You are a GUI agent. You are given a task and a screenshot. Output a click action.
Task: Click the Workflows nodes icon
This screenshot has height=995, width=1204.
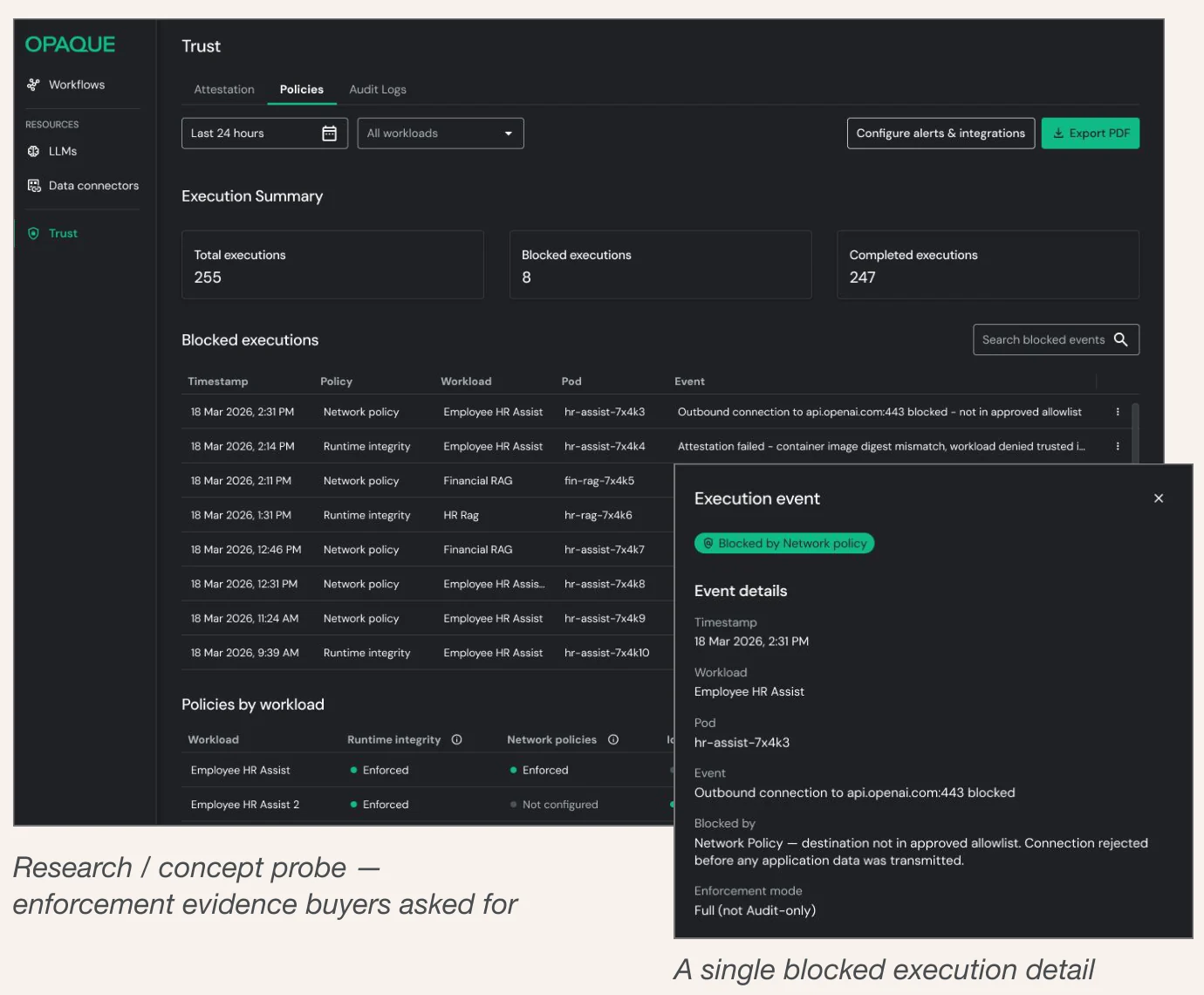click(33, 85)
